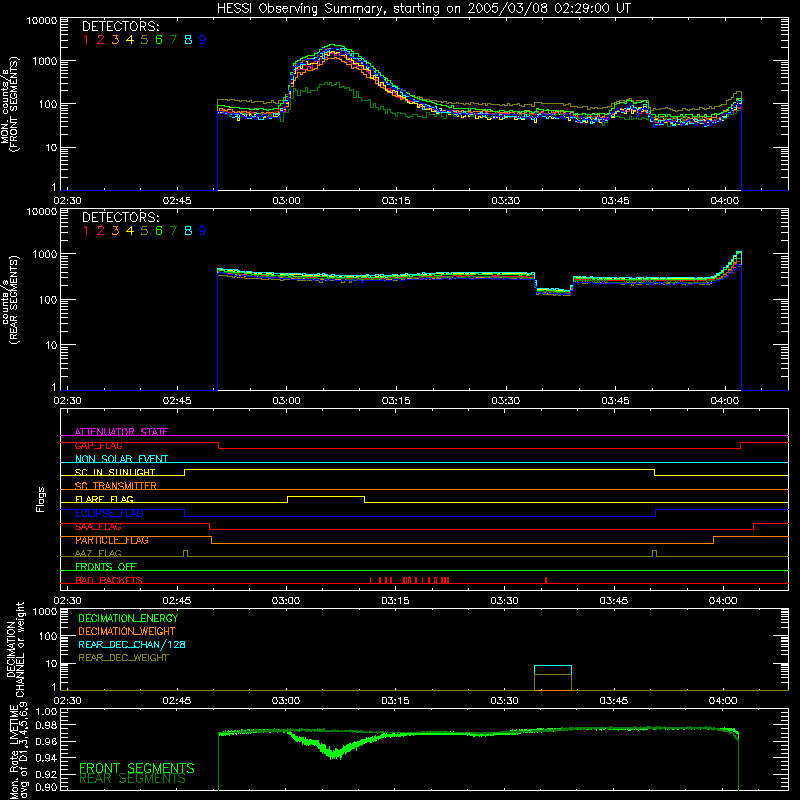
Task: Click the FLARE_FLAG label
Action: click(x=104, y=499)
